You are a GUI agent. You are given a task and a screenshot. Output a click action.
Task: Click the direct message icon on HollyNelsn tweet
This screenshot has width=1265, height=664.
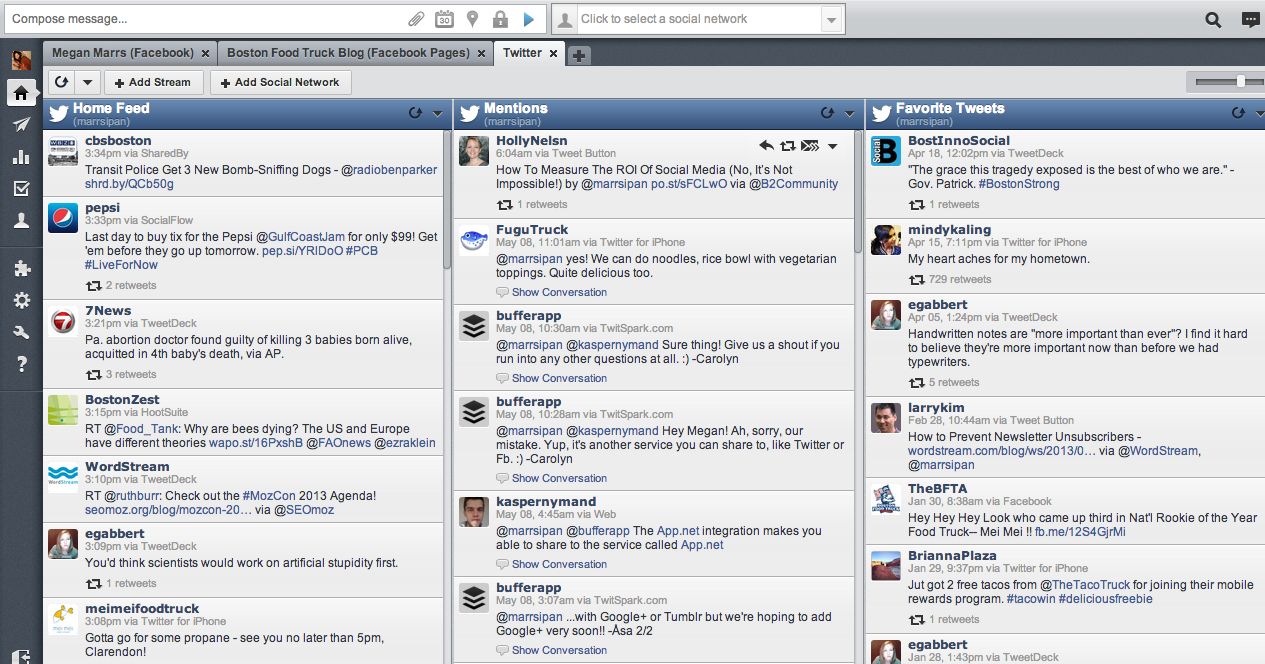click(810, 146)
